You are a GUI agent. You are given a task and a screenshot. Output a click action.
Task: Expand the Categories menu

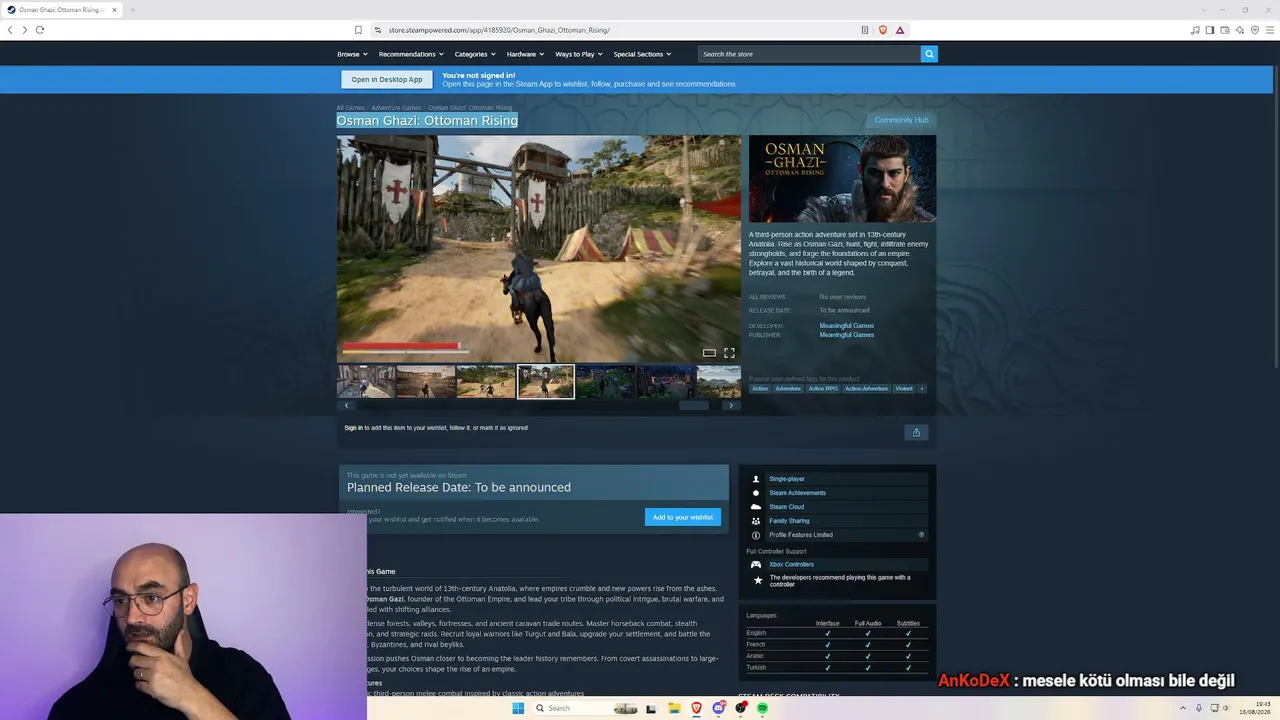point(475,54)
